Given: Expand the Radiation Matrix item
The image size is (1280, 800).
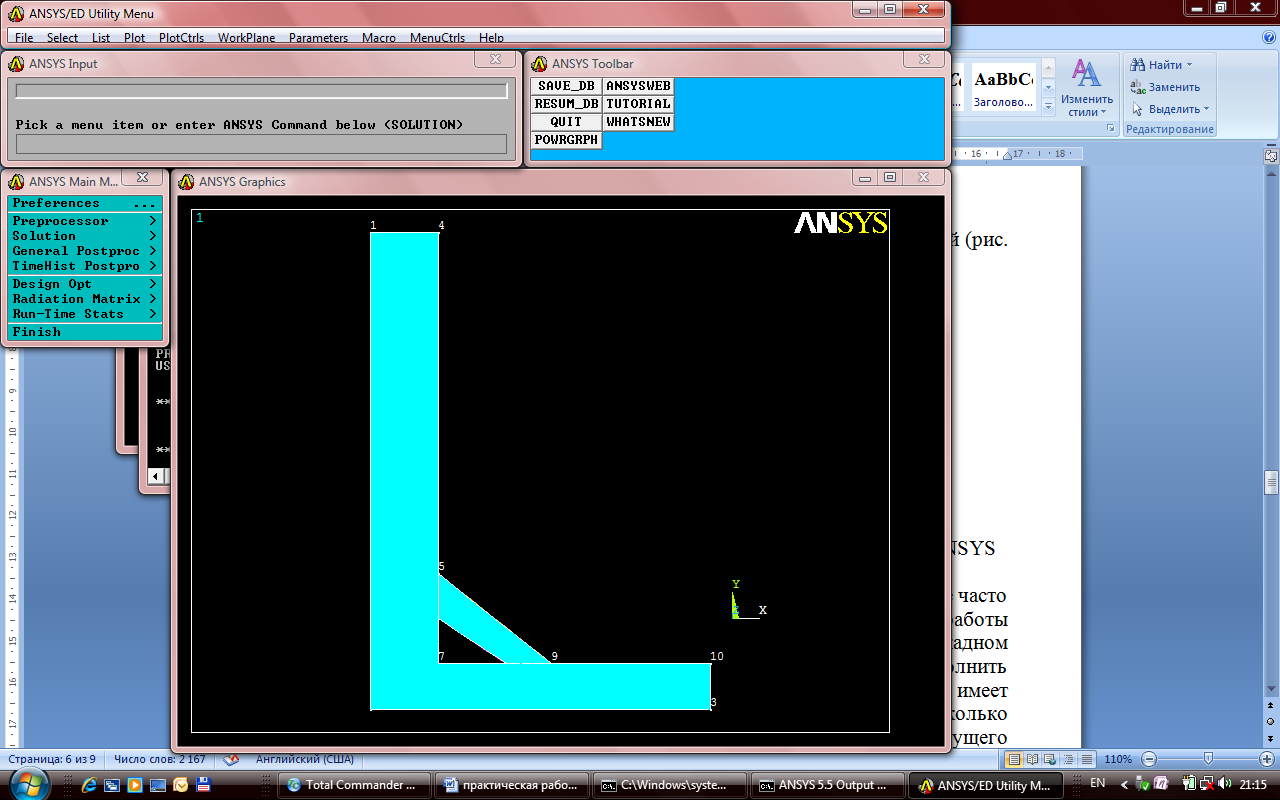Looking at the screenshot, I should tap(84, 299).
